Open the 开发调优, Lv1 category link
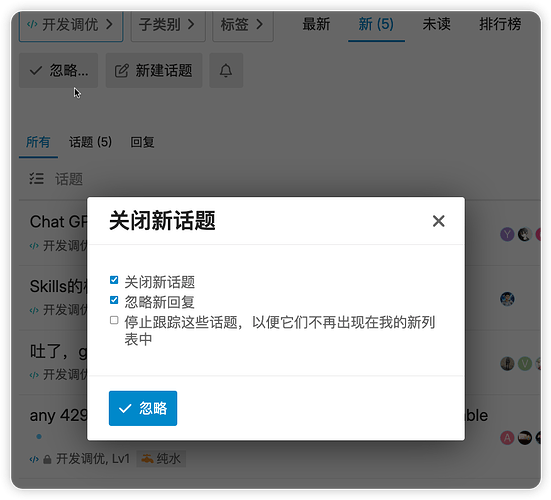The height and width of the screenshot is (500, 551). 80,459
